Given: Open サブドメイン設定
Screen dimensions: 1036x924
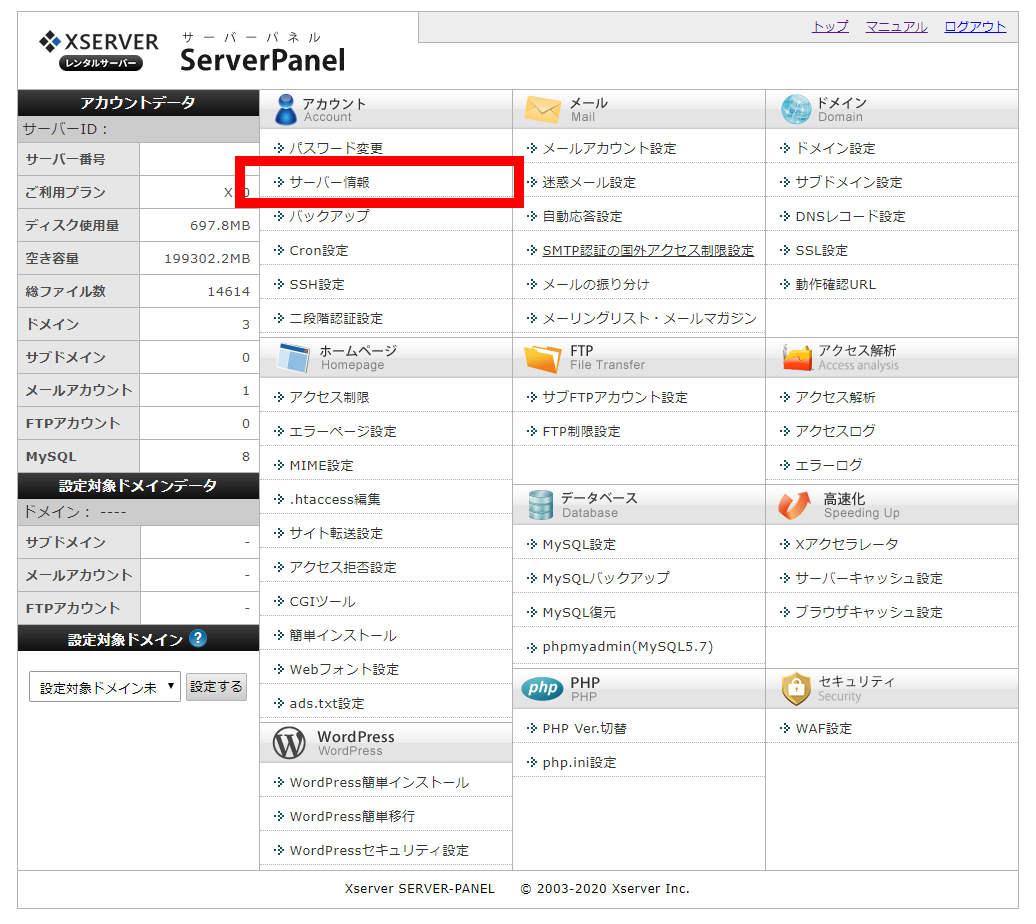Looking at the screenshot, I should [x=848, y=182].
